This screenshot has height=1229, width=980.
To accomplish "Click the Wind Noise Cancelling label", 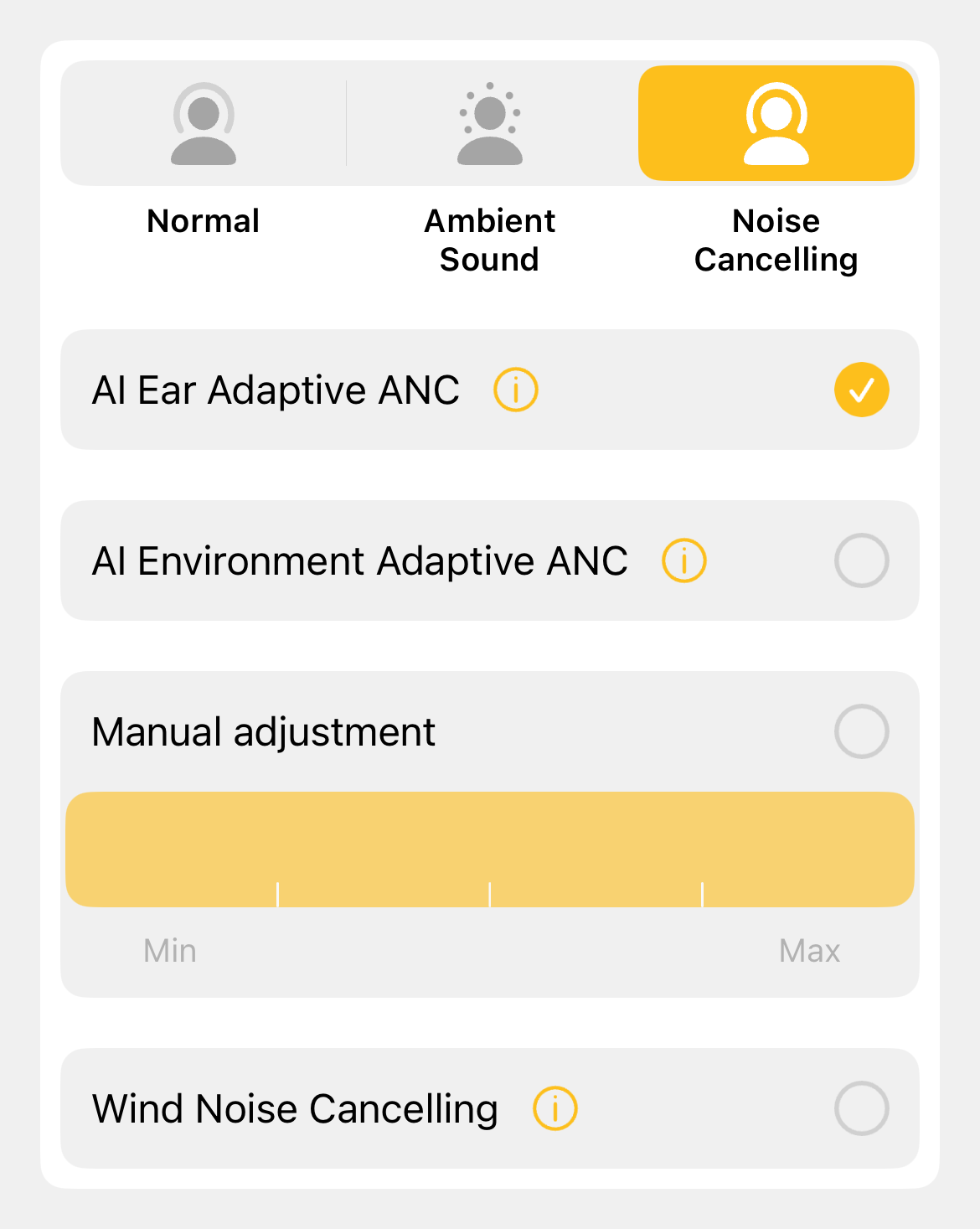I will point(295,1109).
